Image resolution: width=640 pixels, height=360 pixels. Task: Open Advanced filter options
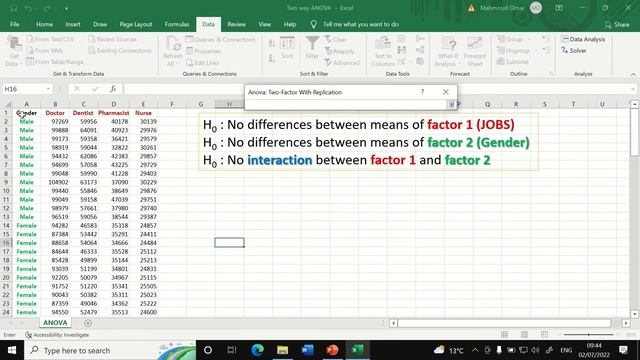(x=342, y=62)
